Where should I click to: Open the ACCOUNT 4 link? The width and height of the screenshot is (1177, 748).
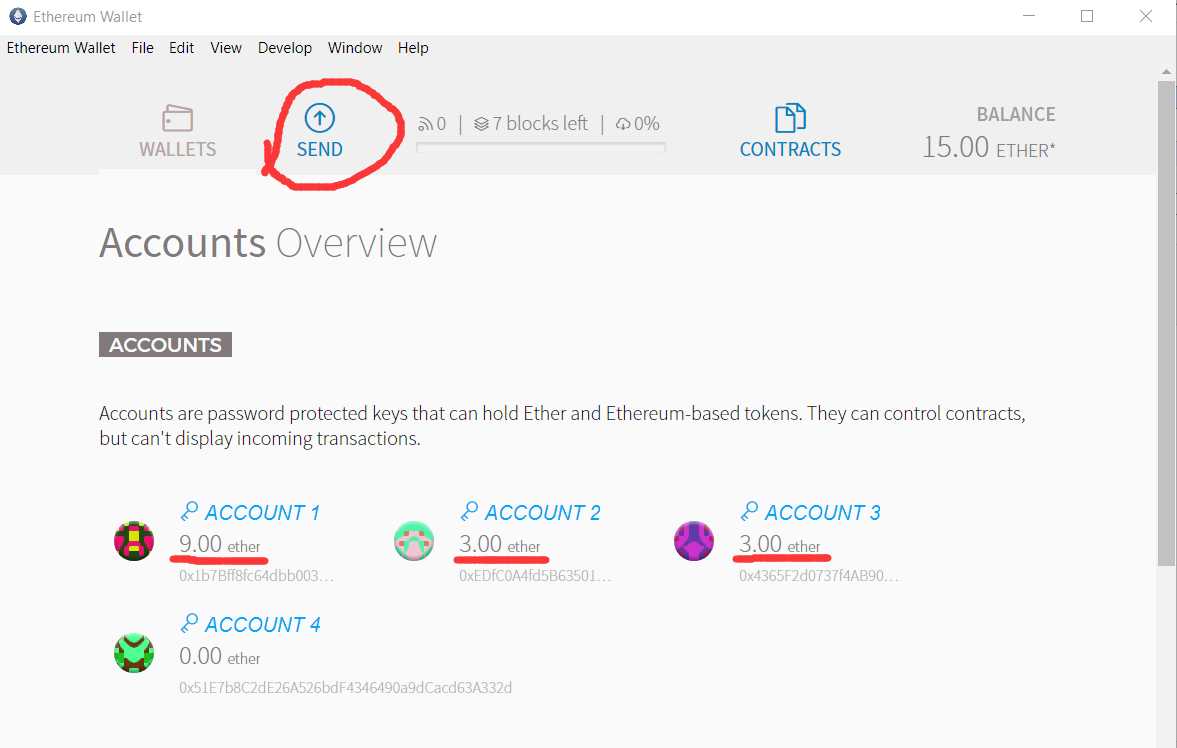pyautogui.click(x=262, y=625)
